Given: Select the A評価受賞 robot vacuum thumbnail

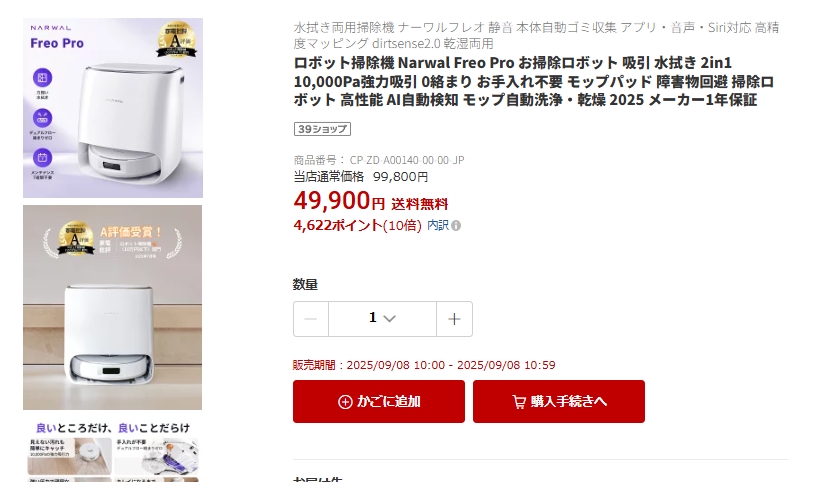Looking at the screenshot, I should (113, 307).
